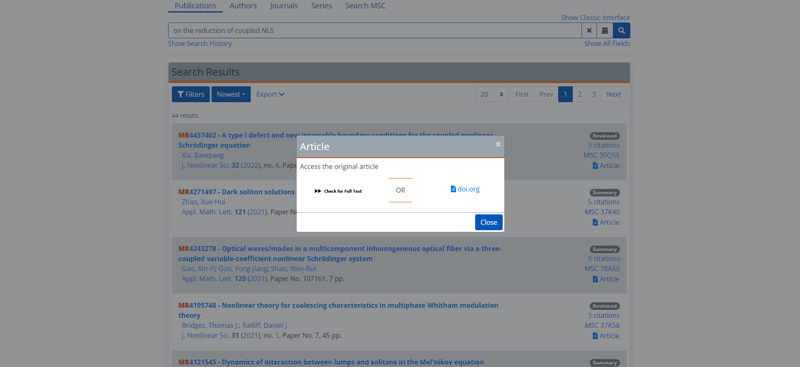Switch to the Search MSC tab

pyautogui.click(x=365, y=6)
